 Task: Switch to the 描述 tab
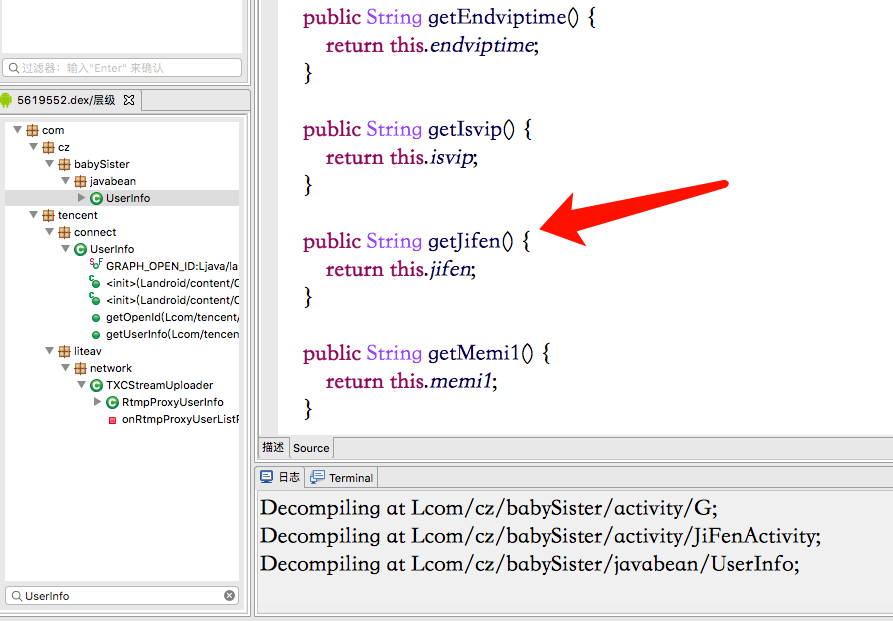pyautogui.click(x=273, y=447)
